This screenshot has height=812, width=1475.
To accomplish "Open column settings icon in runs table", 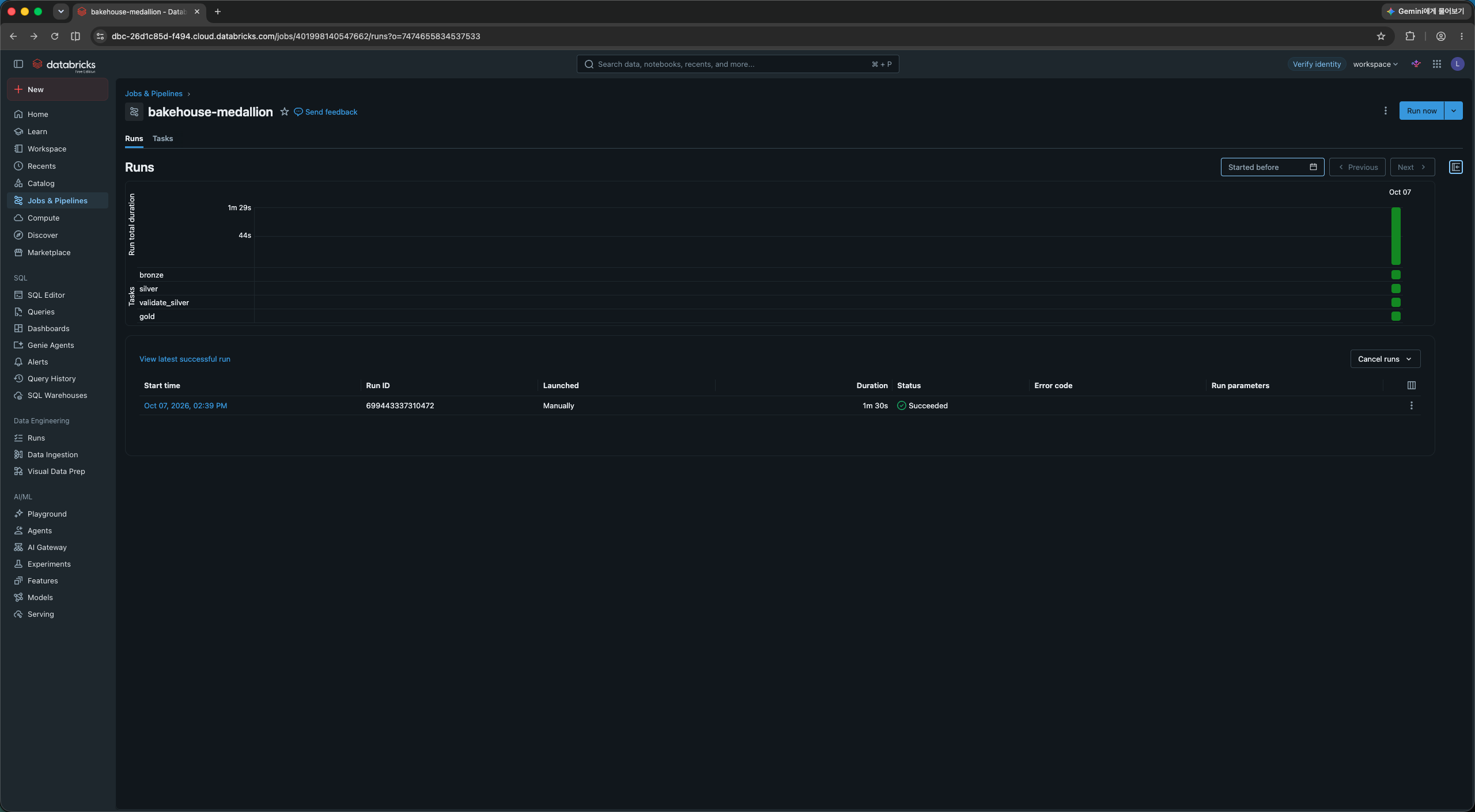I will [x=1412, y=385].
